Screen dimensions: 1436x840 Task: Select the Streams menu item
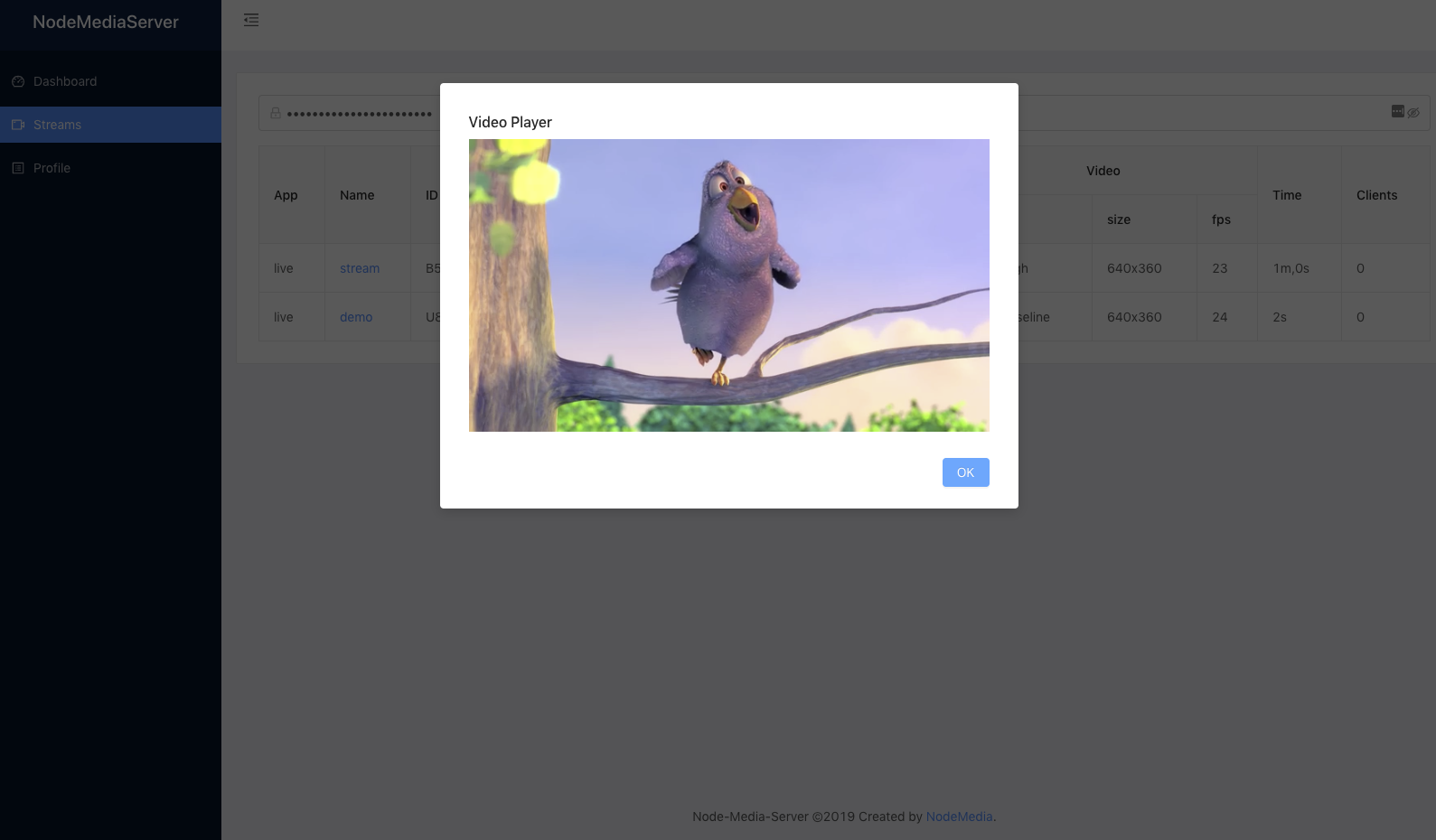point(110,125)
